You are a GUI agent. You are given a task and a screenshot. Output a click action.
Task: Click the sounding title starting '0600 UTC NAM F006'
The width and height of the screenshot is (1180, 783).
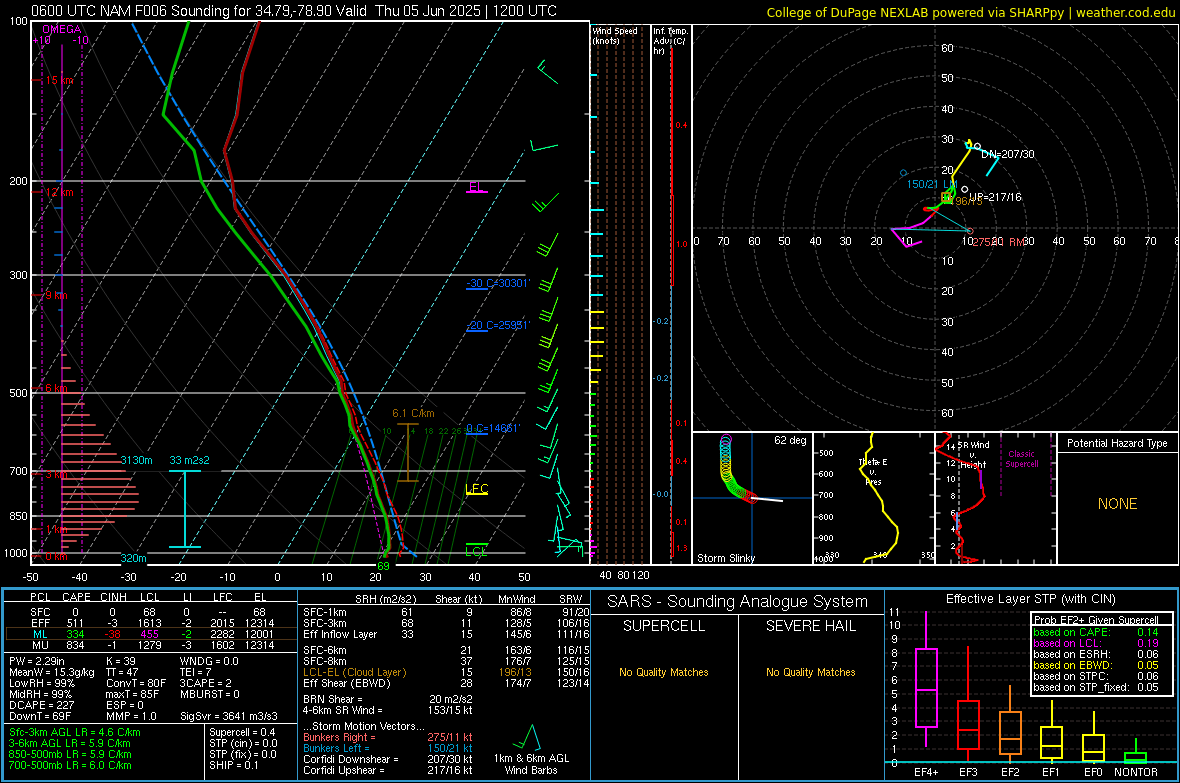pos(293,11)
